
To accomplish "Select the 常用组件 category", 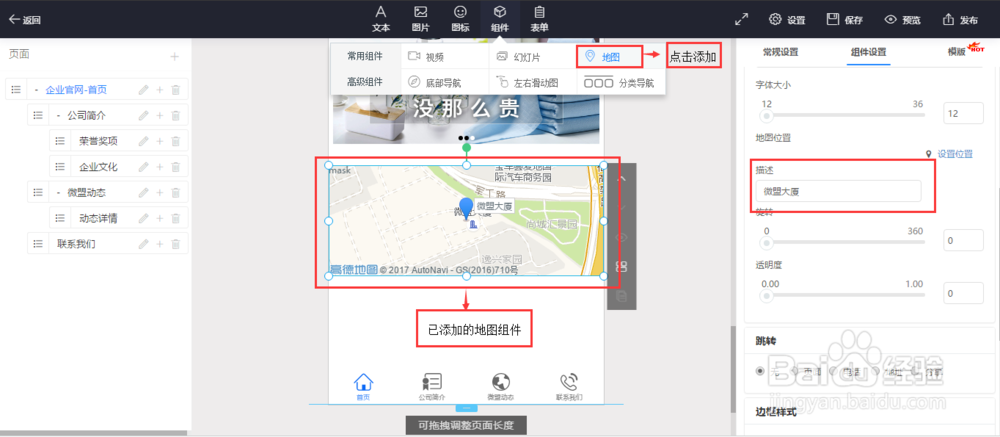I will pyautogui.click(x=365, y=56).
